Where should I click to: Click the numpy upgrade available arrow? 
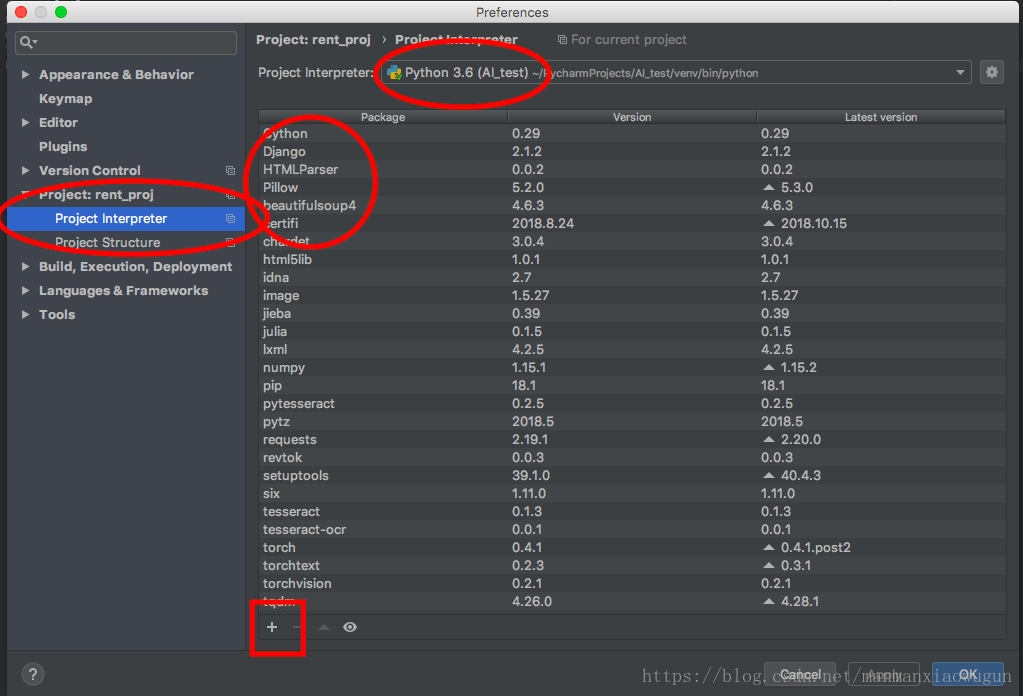769,367
